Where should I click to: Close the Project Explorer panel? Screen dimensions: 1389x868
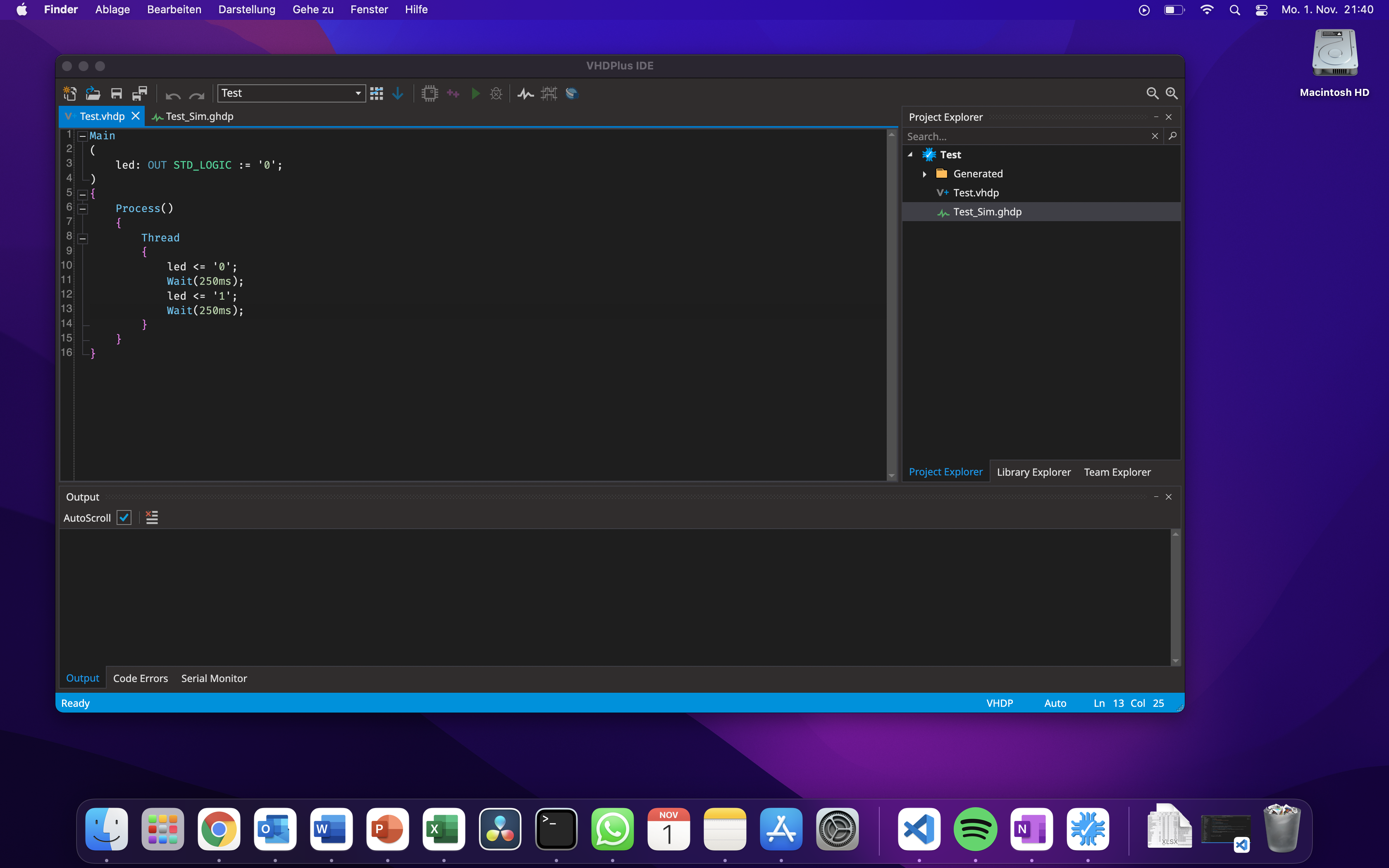[1169, 117]
